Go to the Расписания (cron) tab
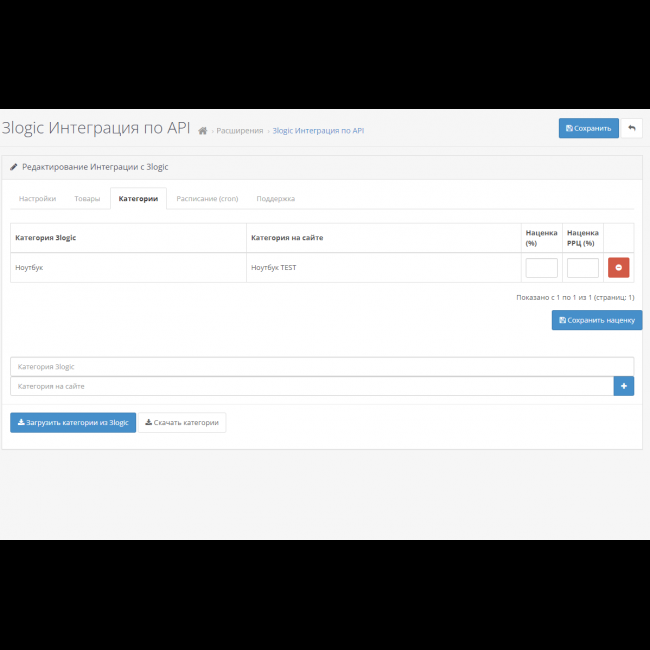The width and height of the screenshot is (650, 650). [x=207, y=199]
